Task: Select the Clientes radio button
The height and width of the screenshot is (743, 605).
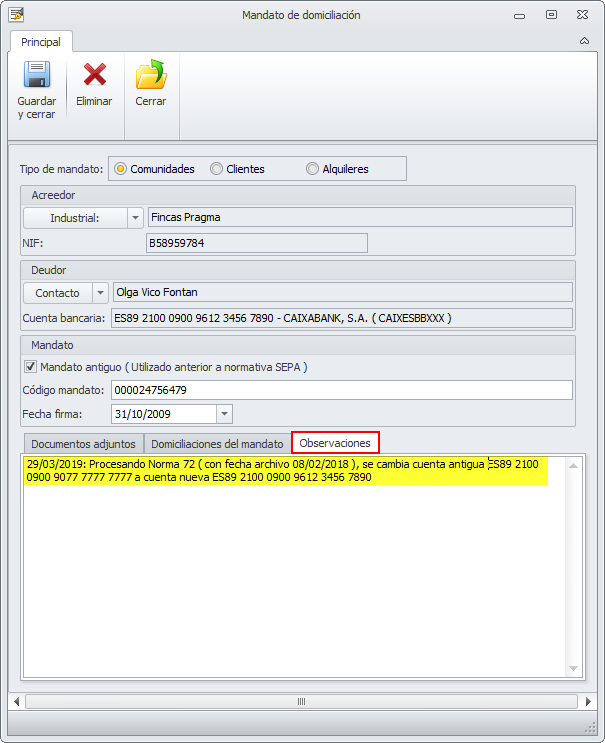Action: (216, 169)
